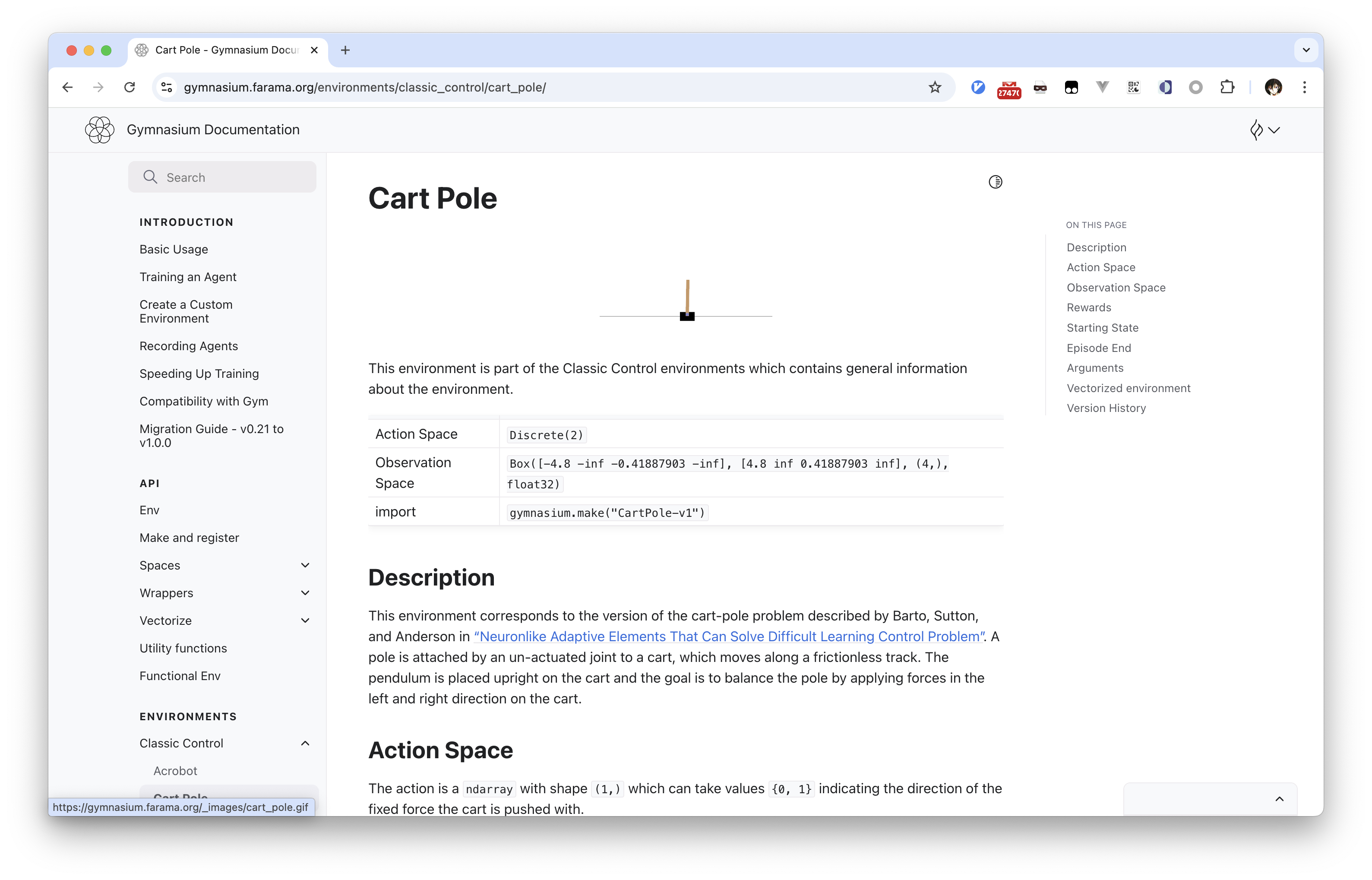The width and height of the screenshot is (1372, 880).
Task: Expand the Wrappers section
Action: 305,592
